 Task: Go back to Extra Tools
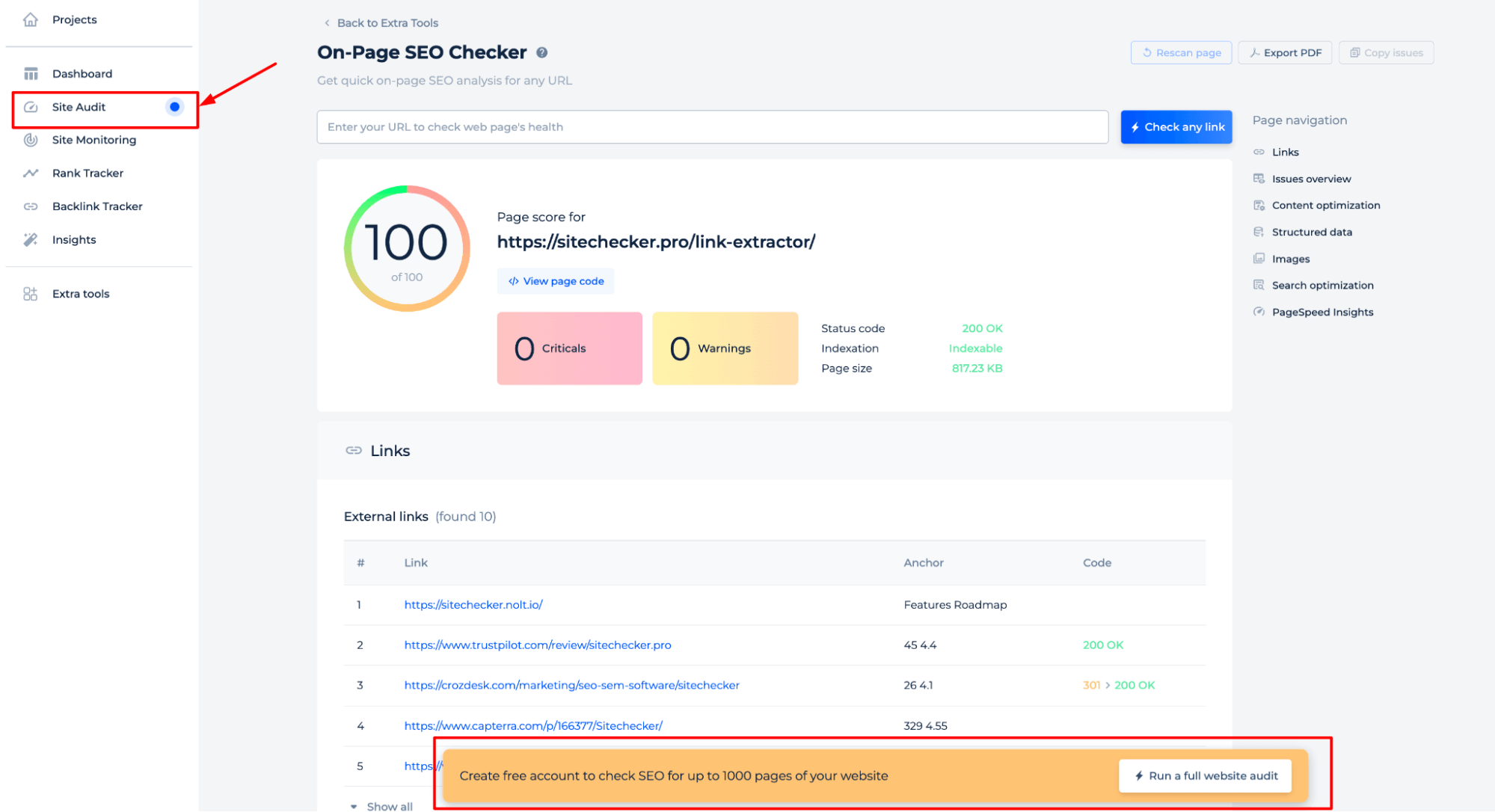(381, 22)
